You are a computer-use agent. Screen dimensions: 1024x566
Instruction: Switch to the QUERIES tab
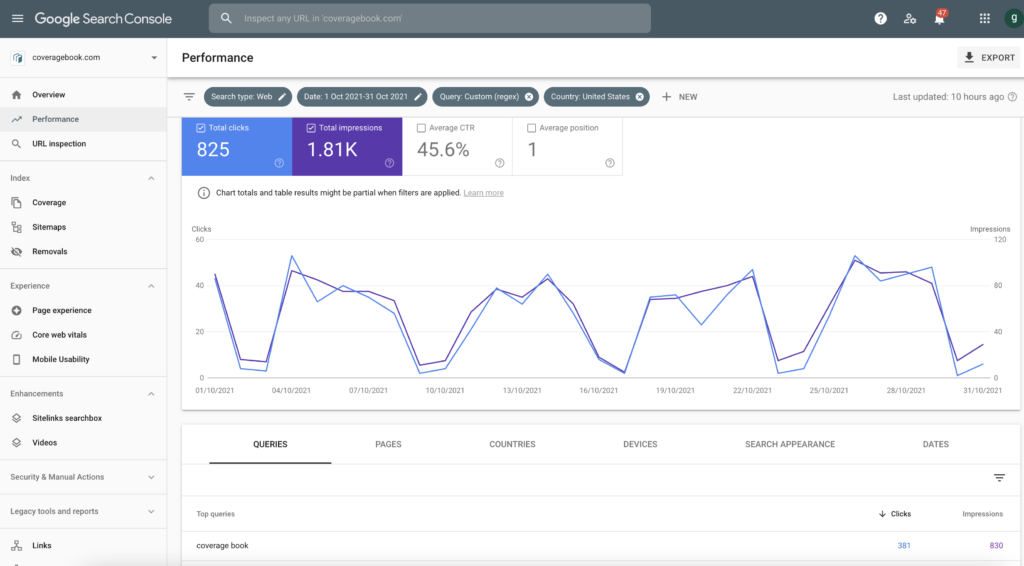tap(270, 444)
